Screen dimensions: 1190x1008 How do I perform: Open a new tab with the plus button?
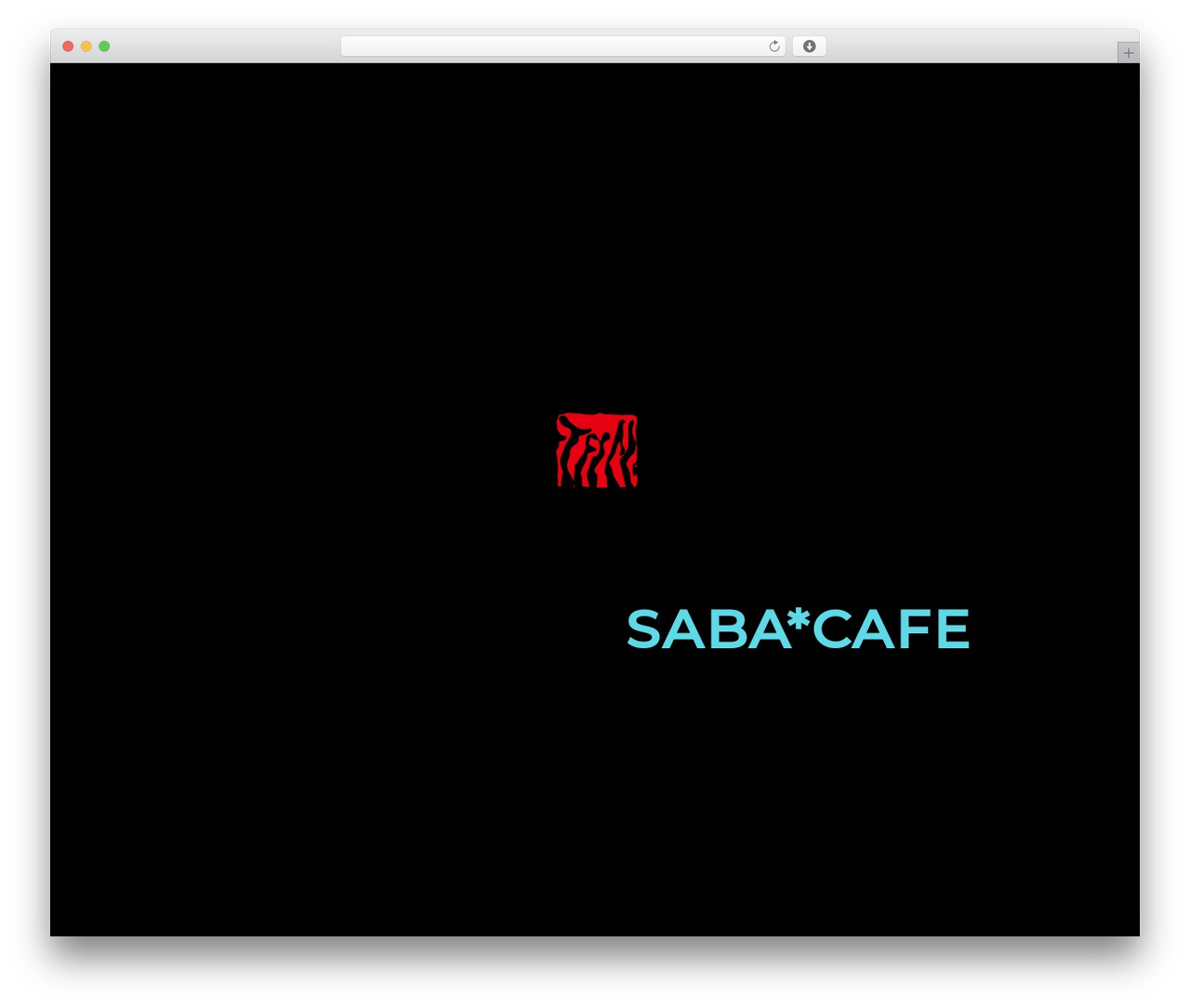pos(1128,53)
